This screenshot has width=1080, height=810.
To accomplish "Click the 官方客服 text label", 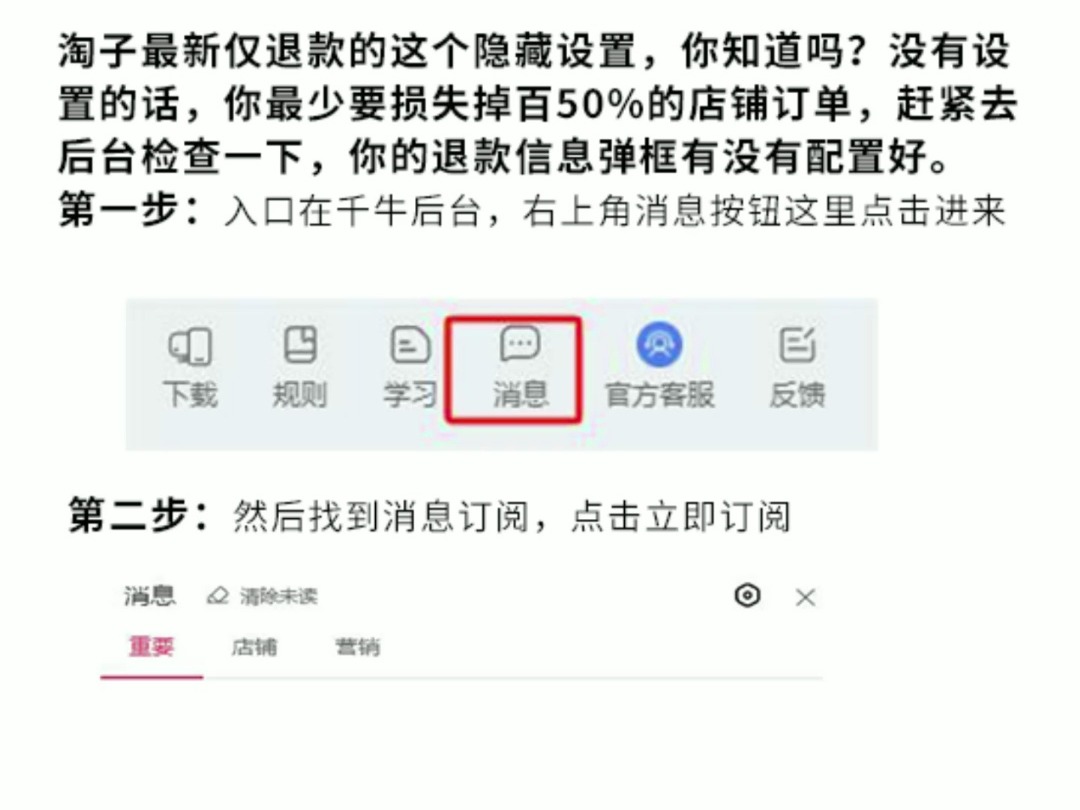I will [x=659, y=395].
